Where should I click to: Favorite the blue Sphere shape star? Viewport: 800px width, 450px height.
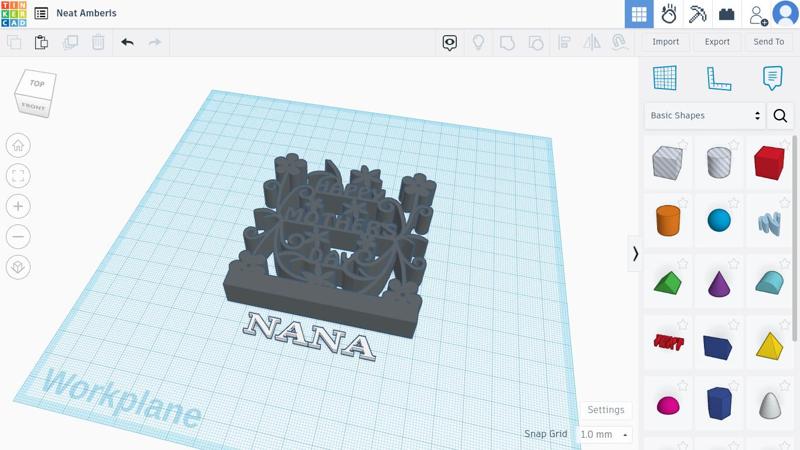[x=734, y=203]
